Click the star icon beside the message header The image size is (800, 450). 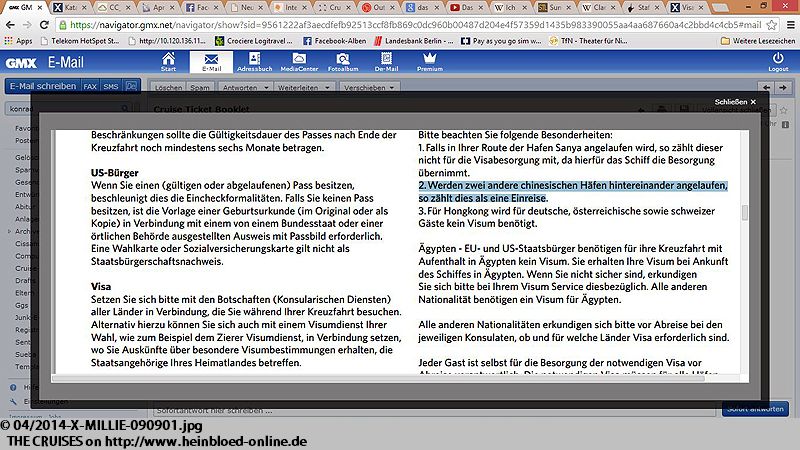click(x=784, y=110)
